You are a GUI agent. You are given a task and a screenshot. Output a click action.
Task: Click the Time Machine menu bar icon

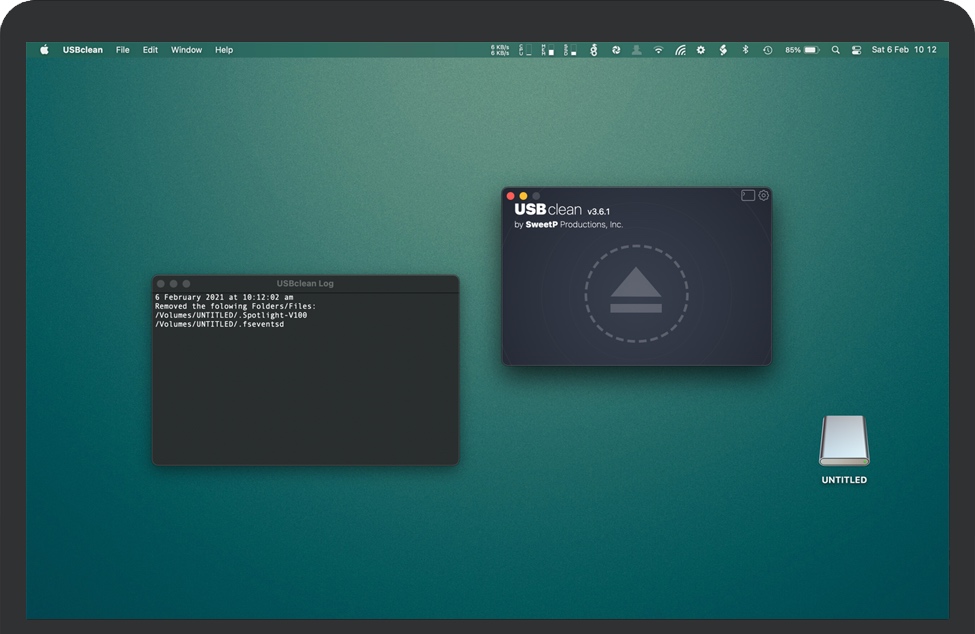coord(767,50)
